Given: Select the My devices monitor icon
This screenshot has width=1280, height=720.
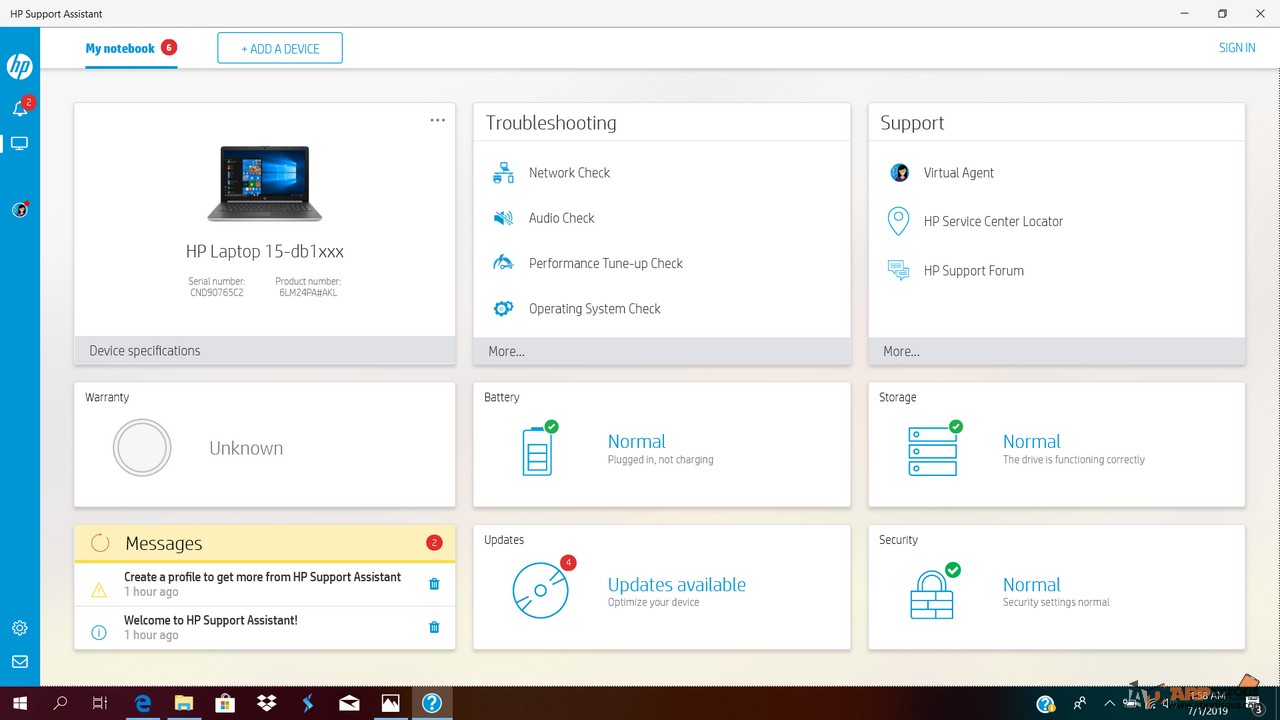Looking at the screenshot, I should [19, 144].
